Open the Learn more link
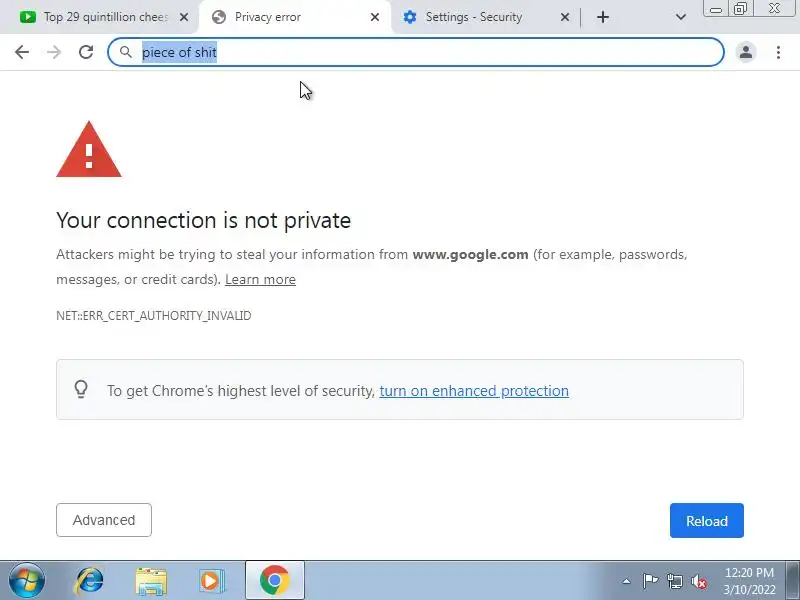The width and height of the screenshot is (800, 600). (260, 280)
